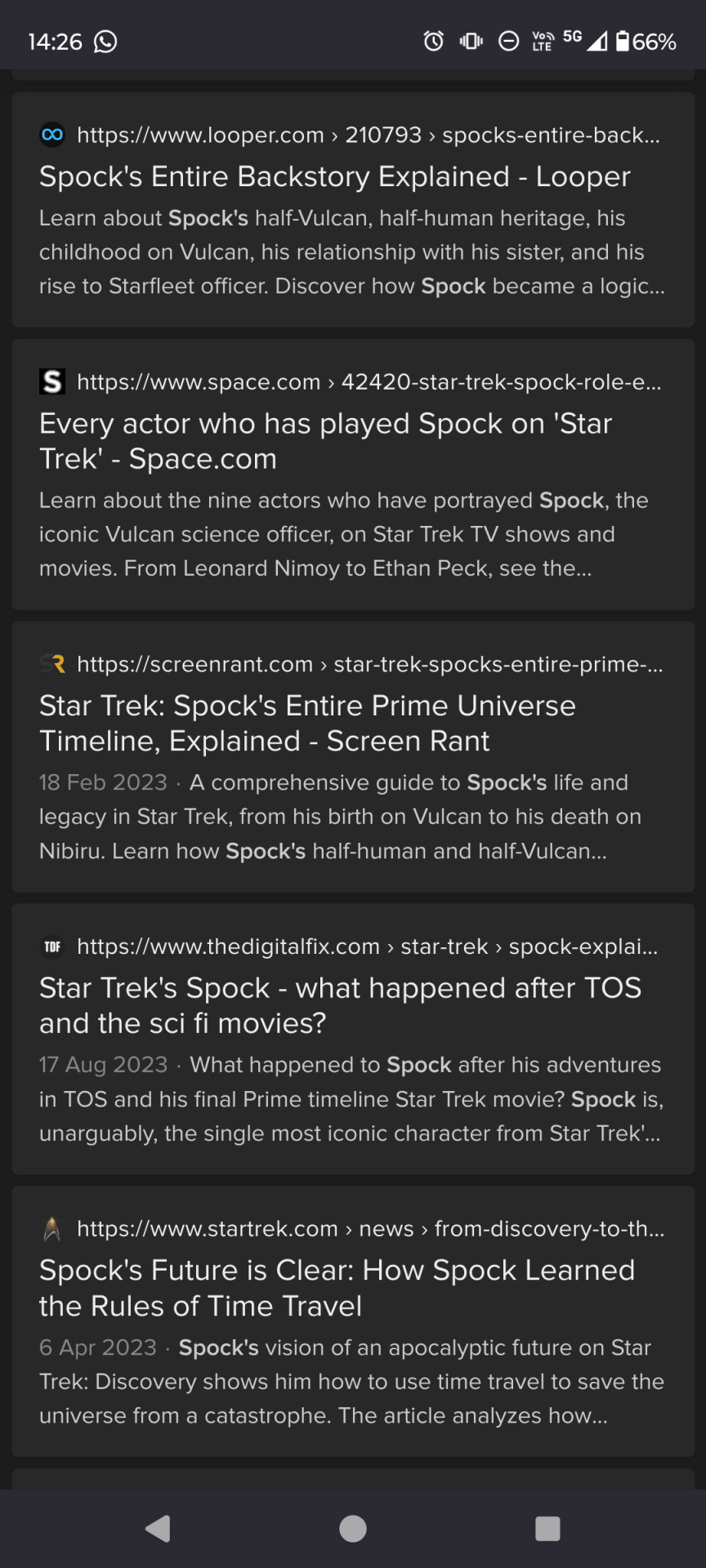Tap the recent apps square button
This screenshot has width=706, height=1568.
coord(547,1528)
